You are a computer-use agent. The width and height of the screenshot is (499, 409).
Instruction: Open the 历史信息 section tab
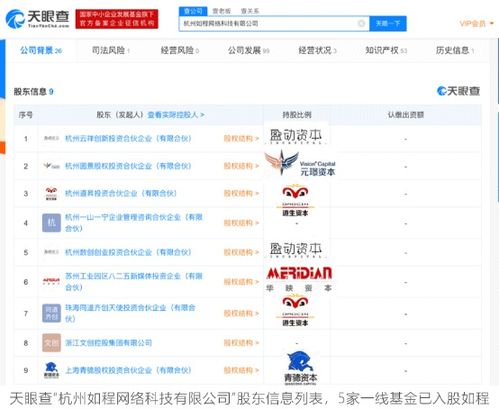pyautogui.click(x=455, y=50)
